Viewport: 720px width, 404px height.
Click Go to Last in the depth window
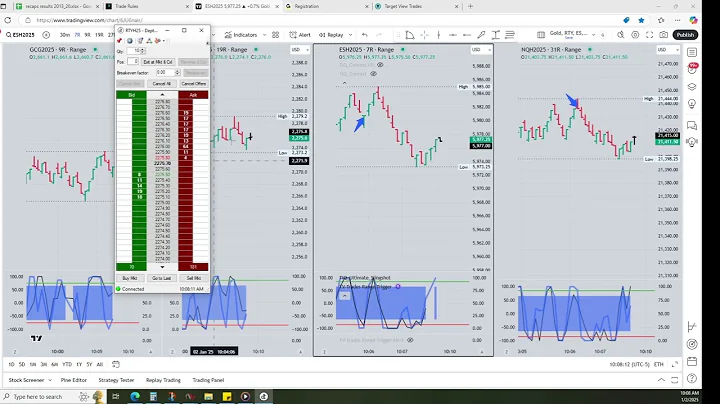[161, 278]
